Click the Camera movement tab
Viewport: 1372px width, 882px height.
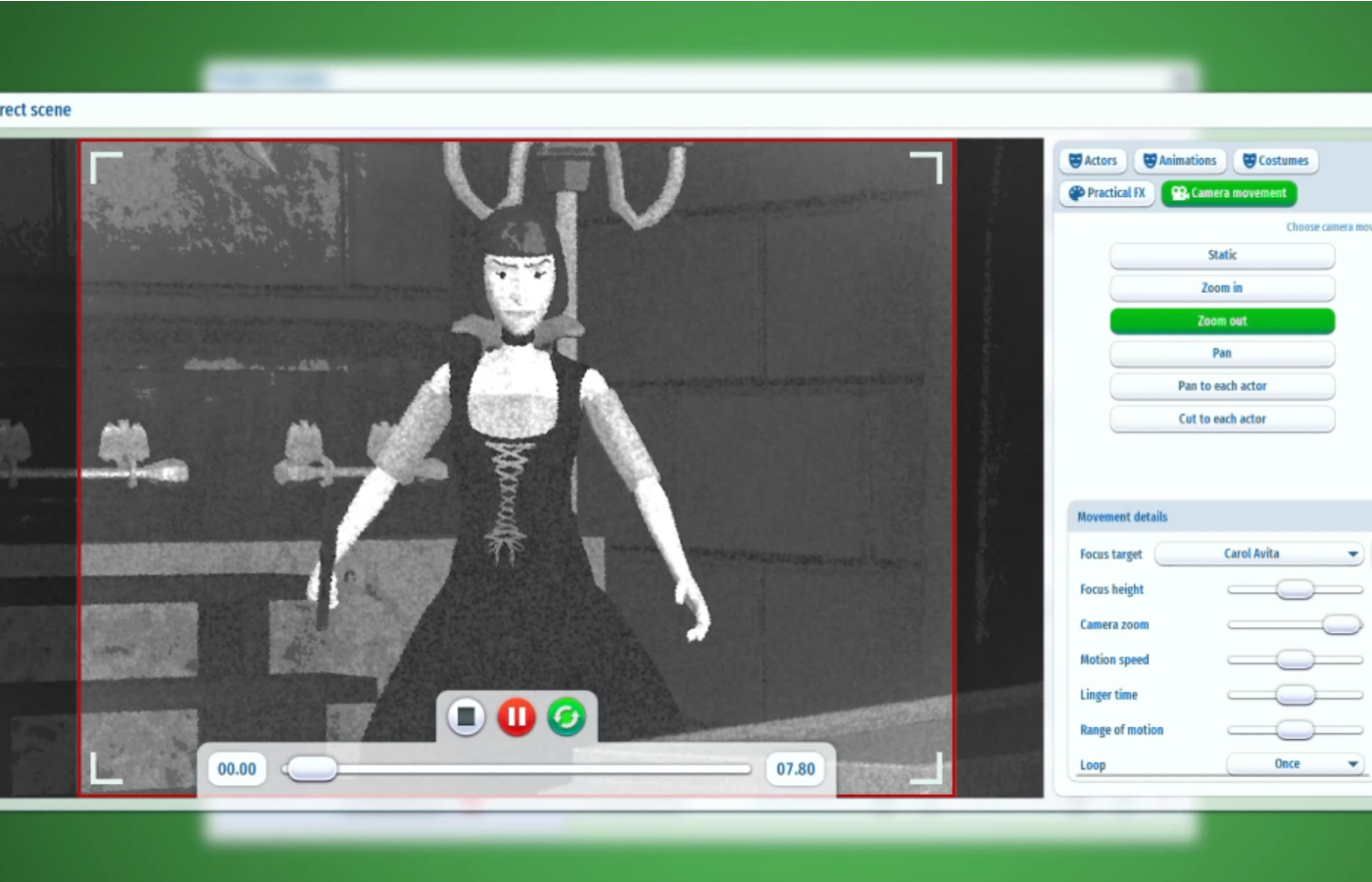pyautogui.click(x=1229, y=193)
